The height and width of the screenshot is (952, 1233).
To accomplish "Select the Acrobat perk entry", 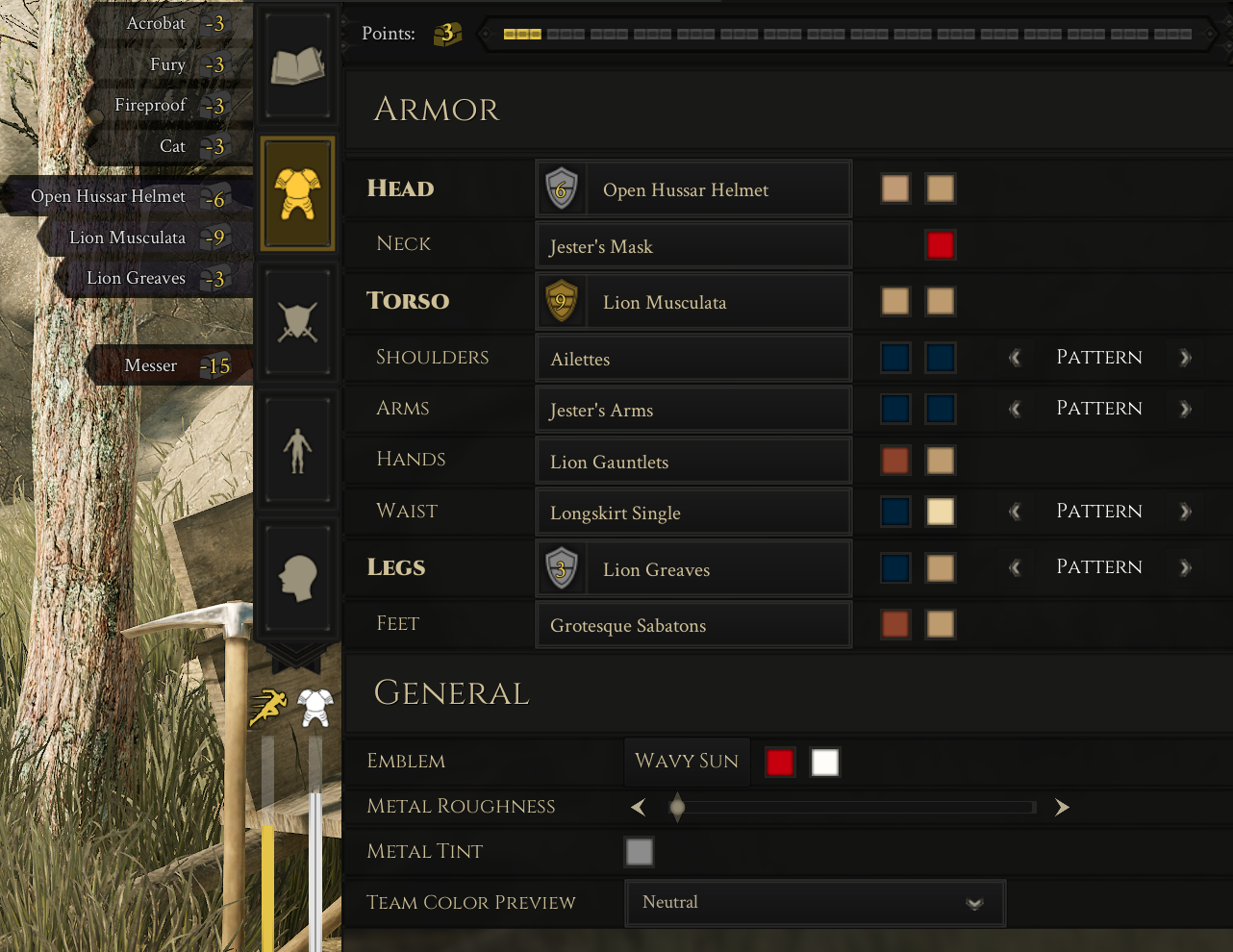I will click(169, 23).
